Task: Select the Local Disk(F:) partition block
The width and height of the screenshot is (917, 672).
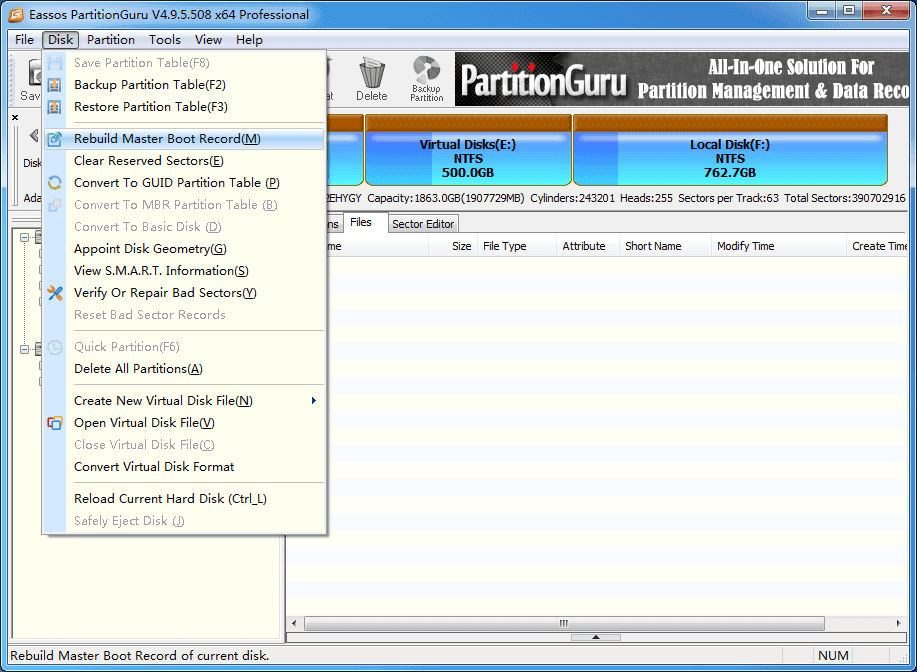Action: pyautogui.click(x=730, y=150)
